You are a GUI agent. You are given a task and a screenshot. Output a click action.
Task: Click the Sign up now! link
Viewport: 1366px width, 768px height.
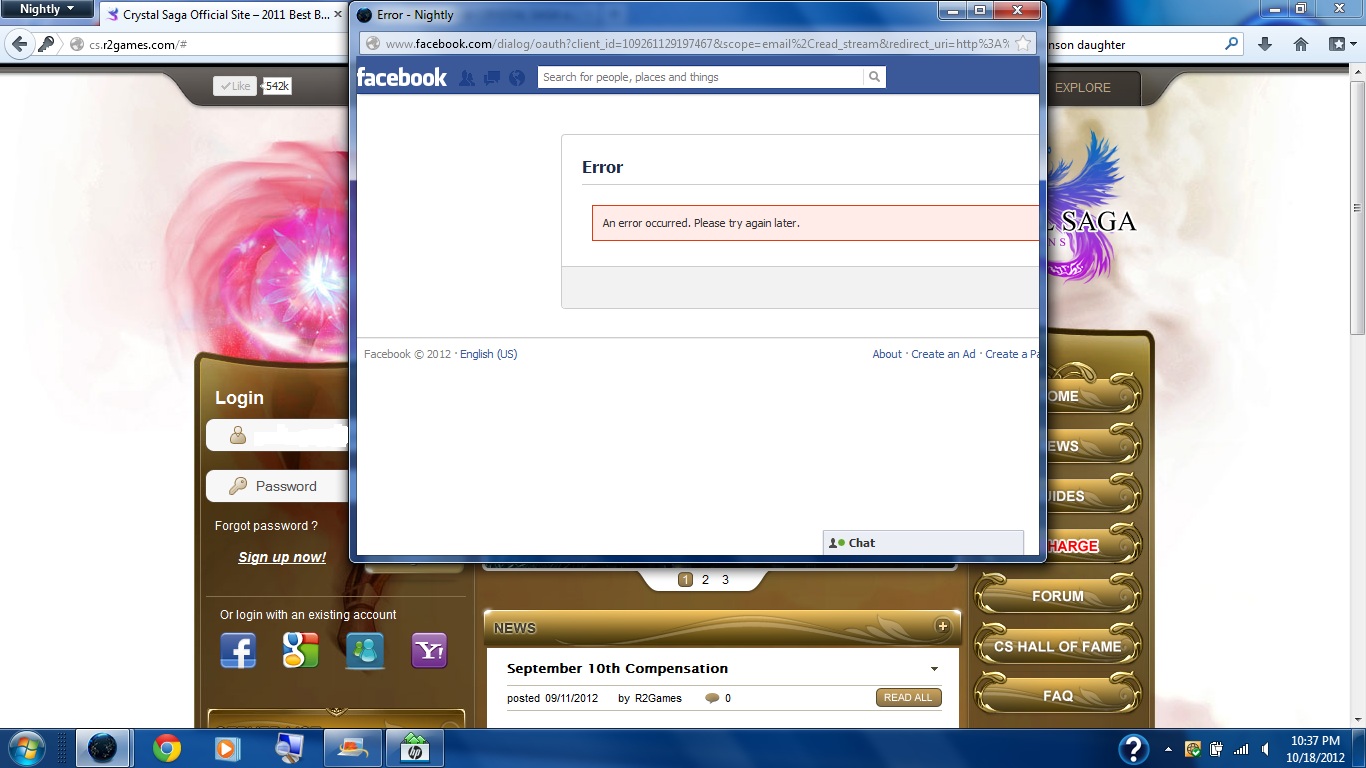point(282,557)
